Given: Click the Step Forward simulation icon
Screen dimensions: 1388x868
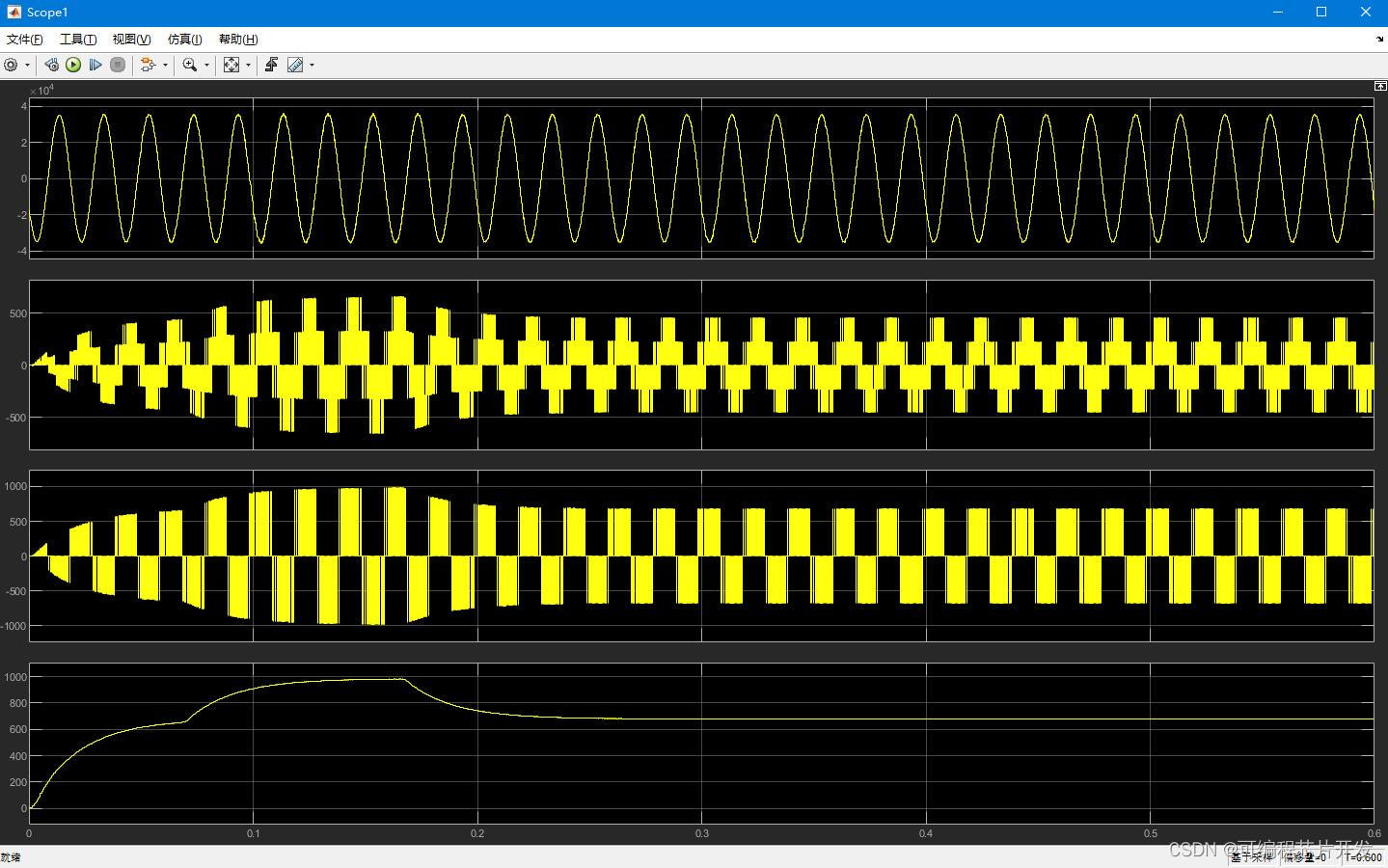Looking at the screenshot, I should coord(95,65).
